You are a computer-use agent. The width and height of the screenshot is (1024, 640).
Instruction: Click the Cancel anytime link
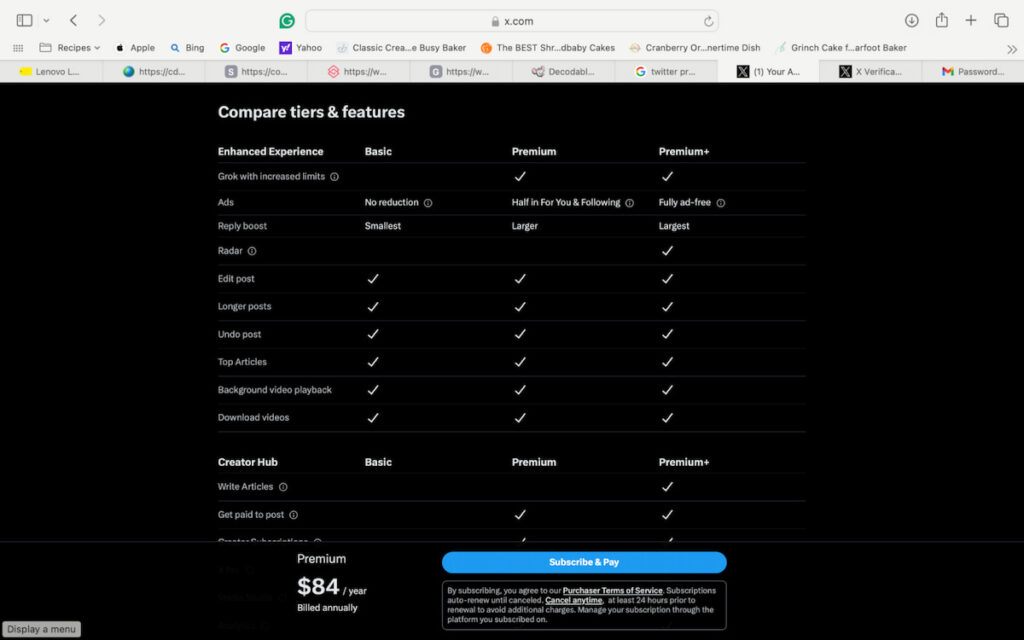(x=573, y=600)
